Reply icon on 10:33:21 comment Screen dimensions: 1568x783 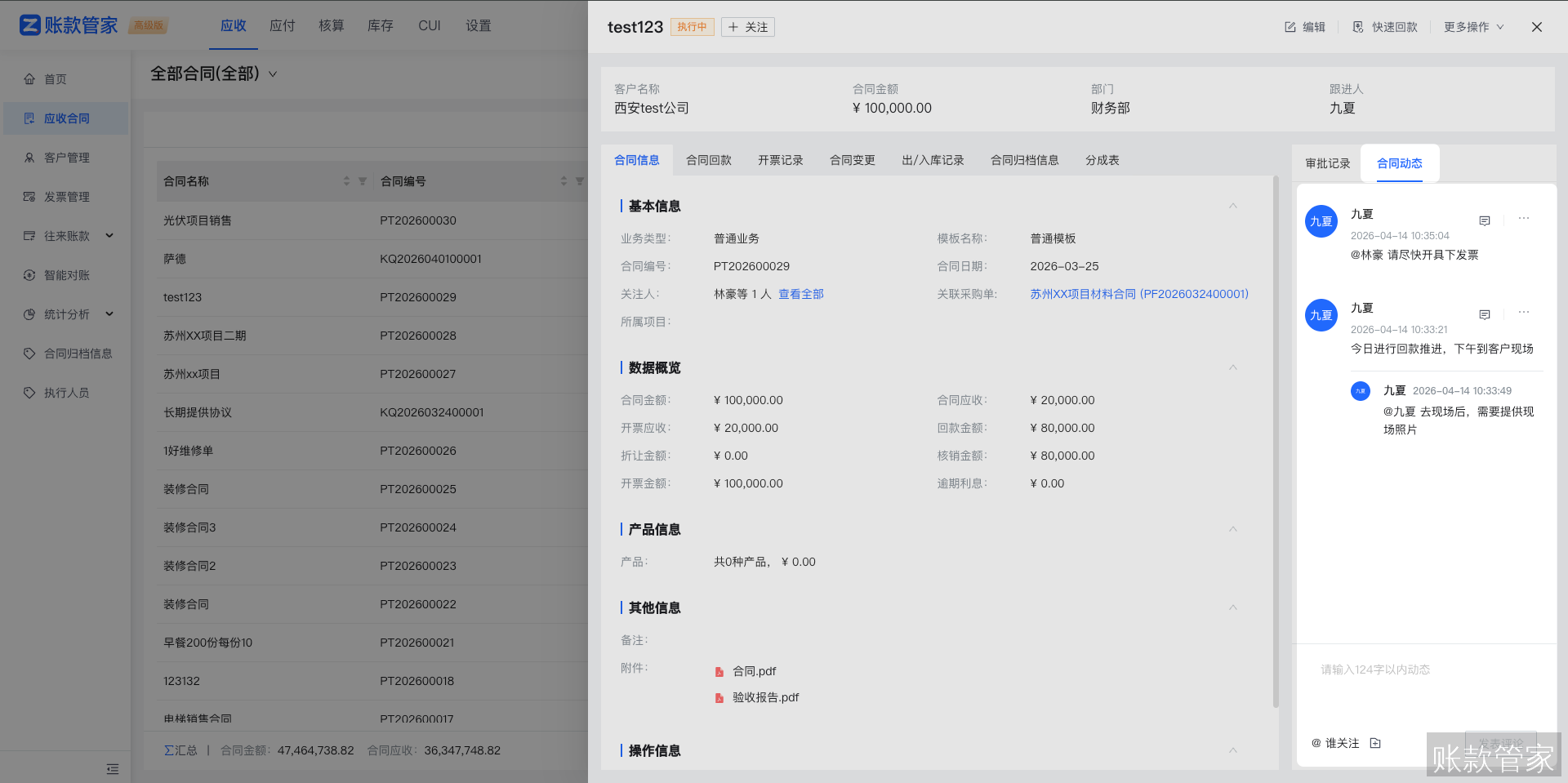point(1485,314)
